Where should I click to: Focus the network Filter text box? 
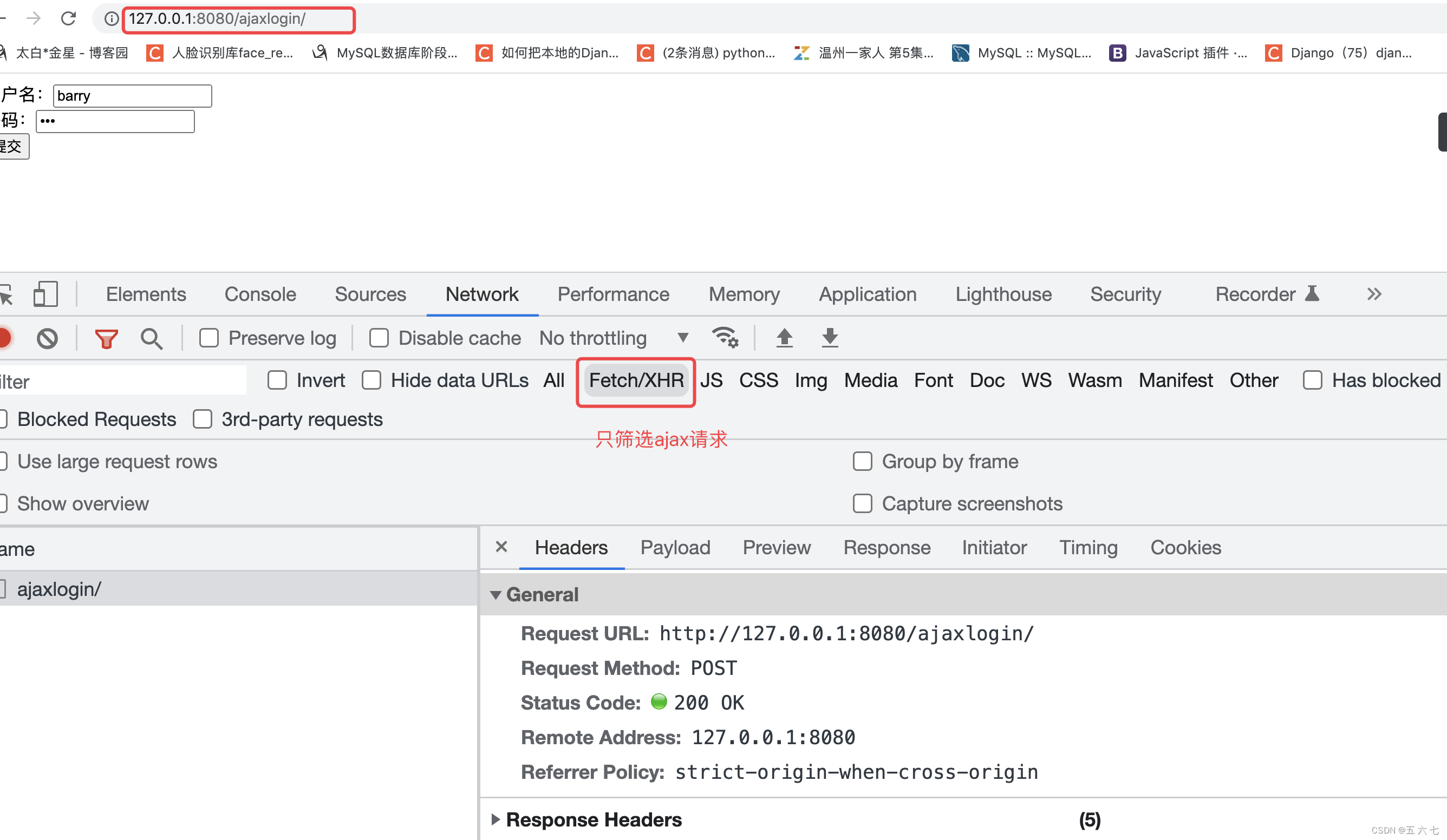point(123,381)
